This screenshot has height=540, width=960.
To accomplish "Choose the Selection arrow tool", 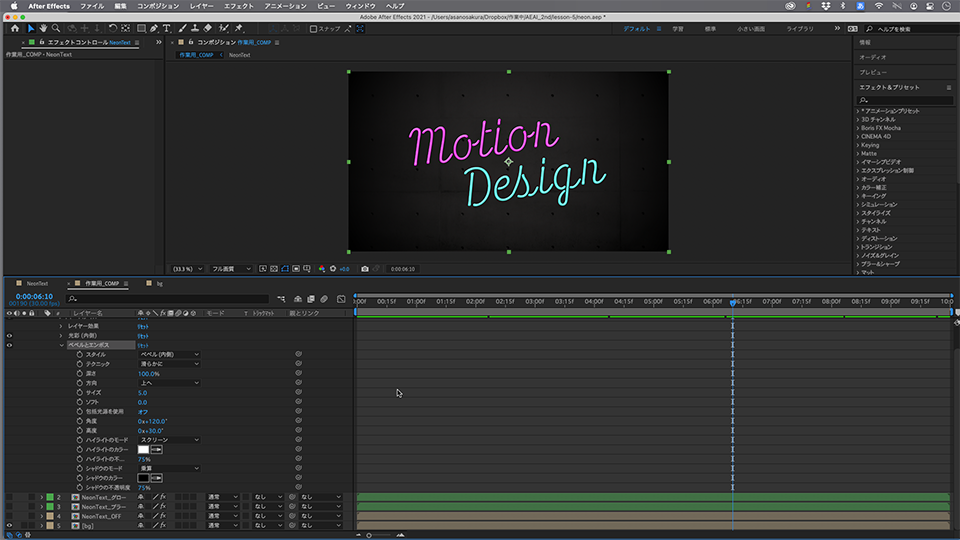I will (x=31, y=28).
